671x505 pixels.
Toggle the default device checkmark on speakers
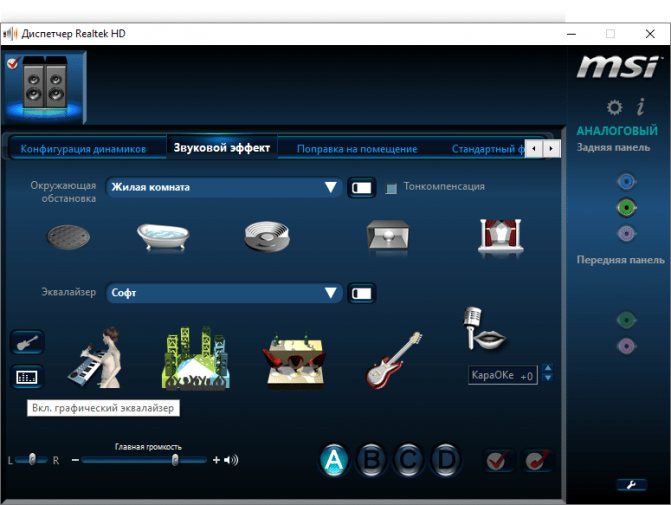13,63
